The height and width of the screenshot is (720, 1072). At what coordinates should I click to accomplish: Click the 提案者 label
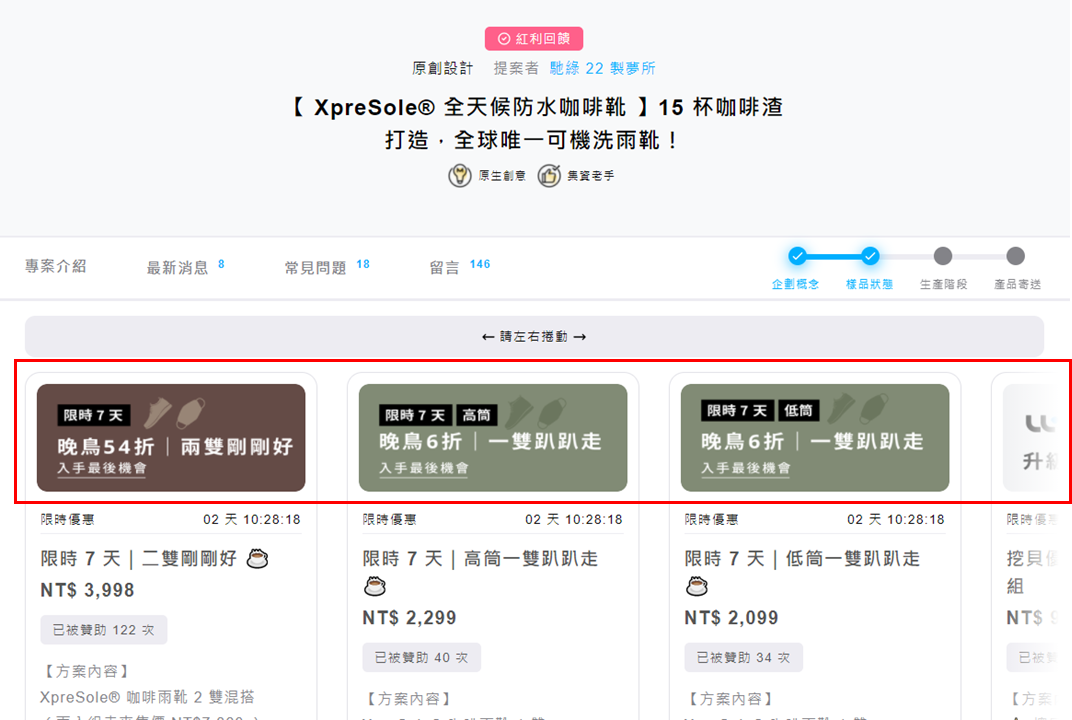(x=516, y=68)
